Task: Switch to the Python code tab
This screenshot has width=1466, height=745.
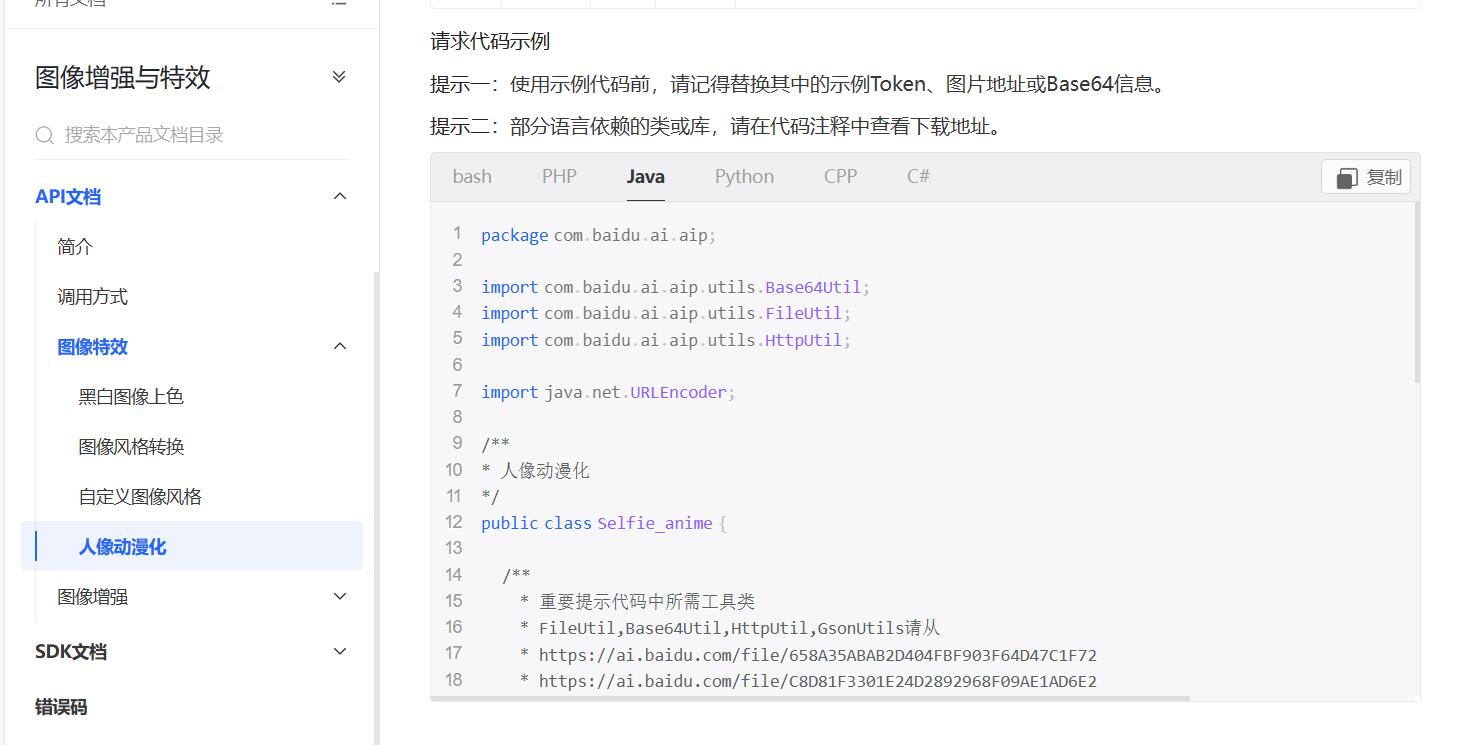Action: [744, 176]
